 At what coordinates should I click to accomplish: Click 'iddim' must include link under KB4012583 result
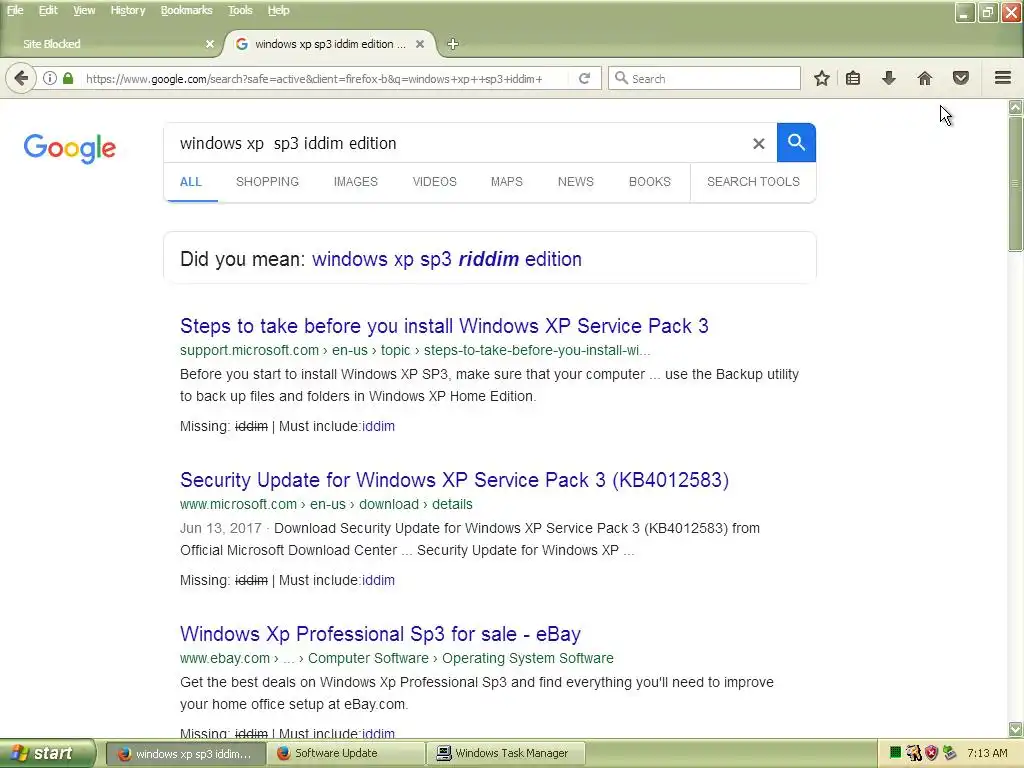click(x=378, y=581)
